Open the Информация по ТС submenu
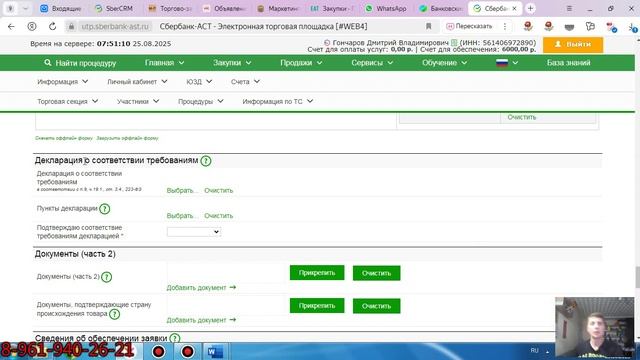The width and height of the screenshot is (640, 360). (x=278, y=101)
